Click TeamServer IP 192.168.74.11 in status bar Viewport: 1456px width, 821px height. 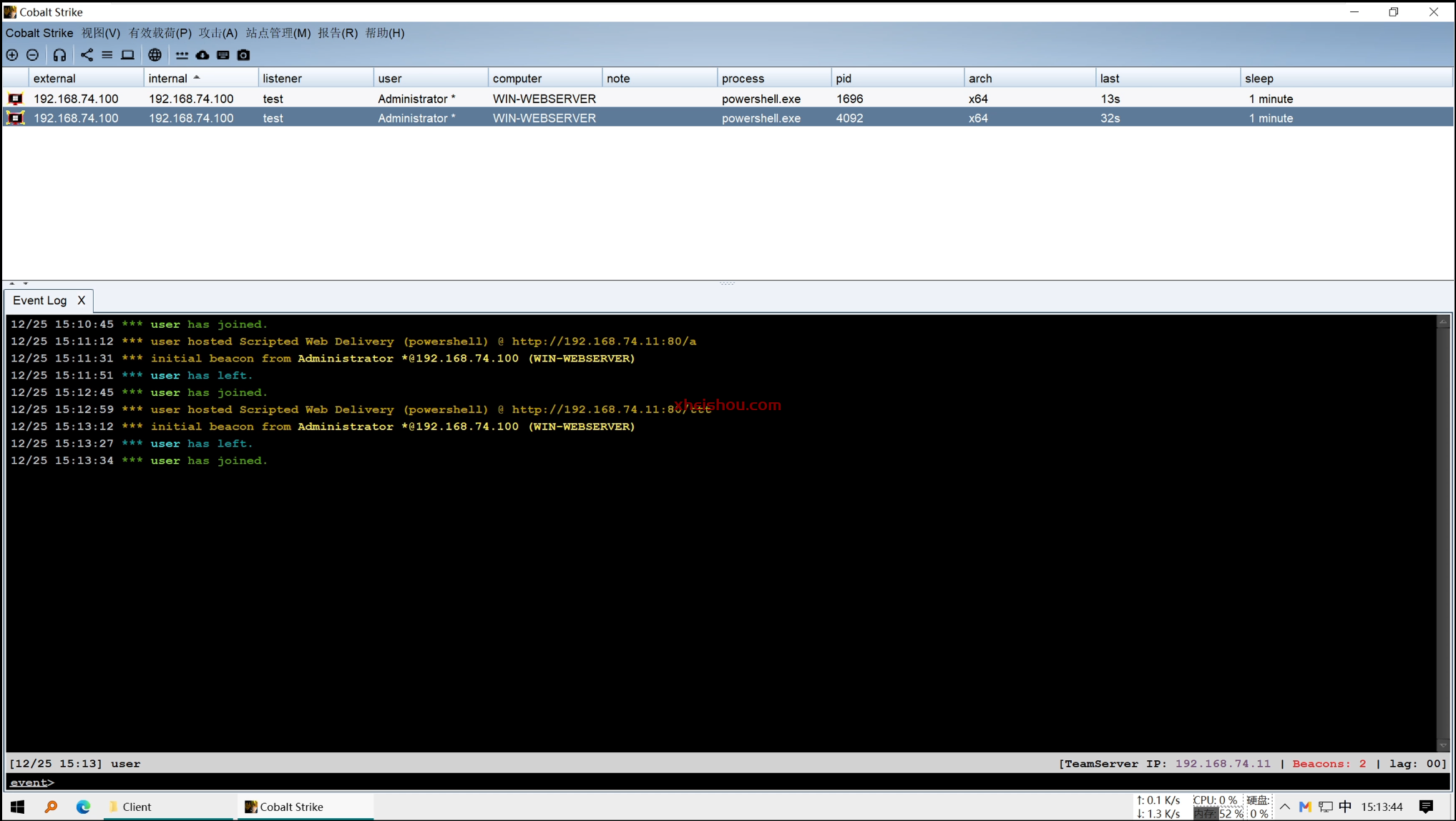pos(1223,764)
